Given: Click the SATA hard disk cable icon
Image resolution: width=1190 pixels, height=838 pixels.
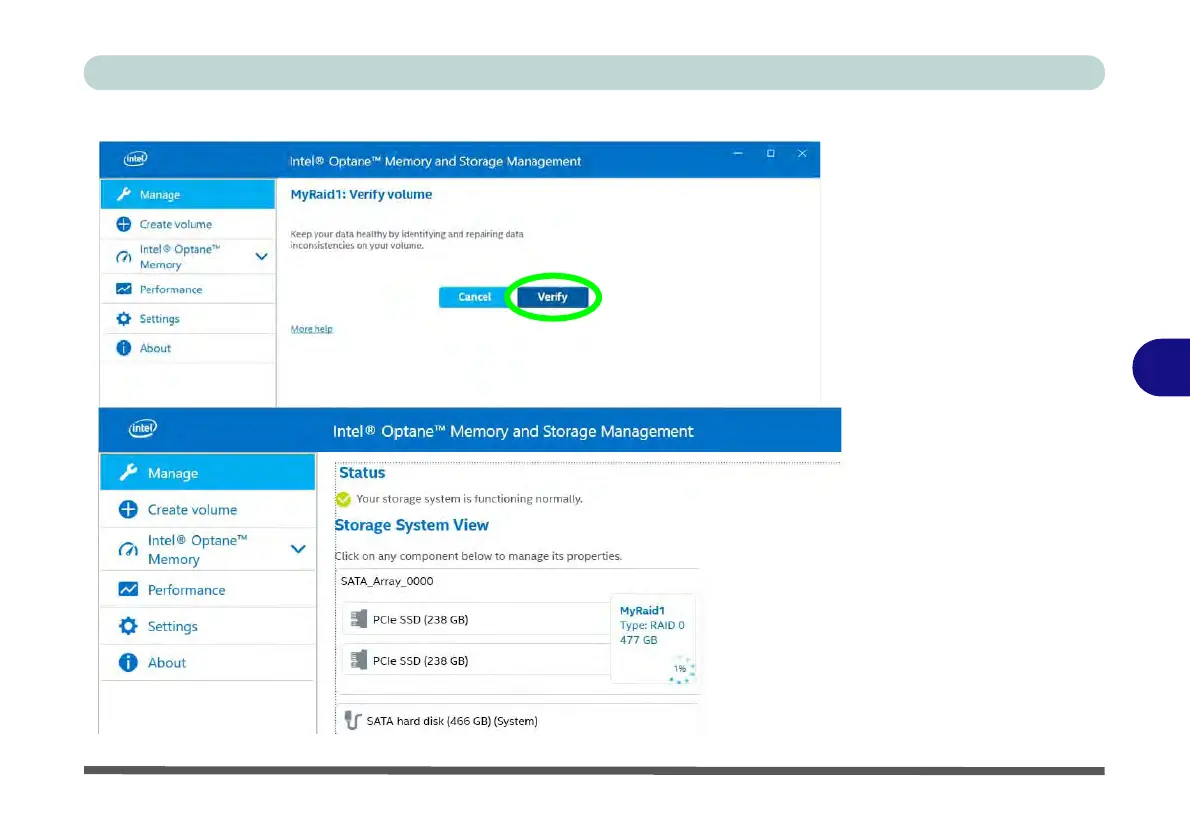Looking at the screenshot, I should click(x=352, y=720).
